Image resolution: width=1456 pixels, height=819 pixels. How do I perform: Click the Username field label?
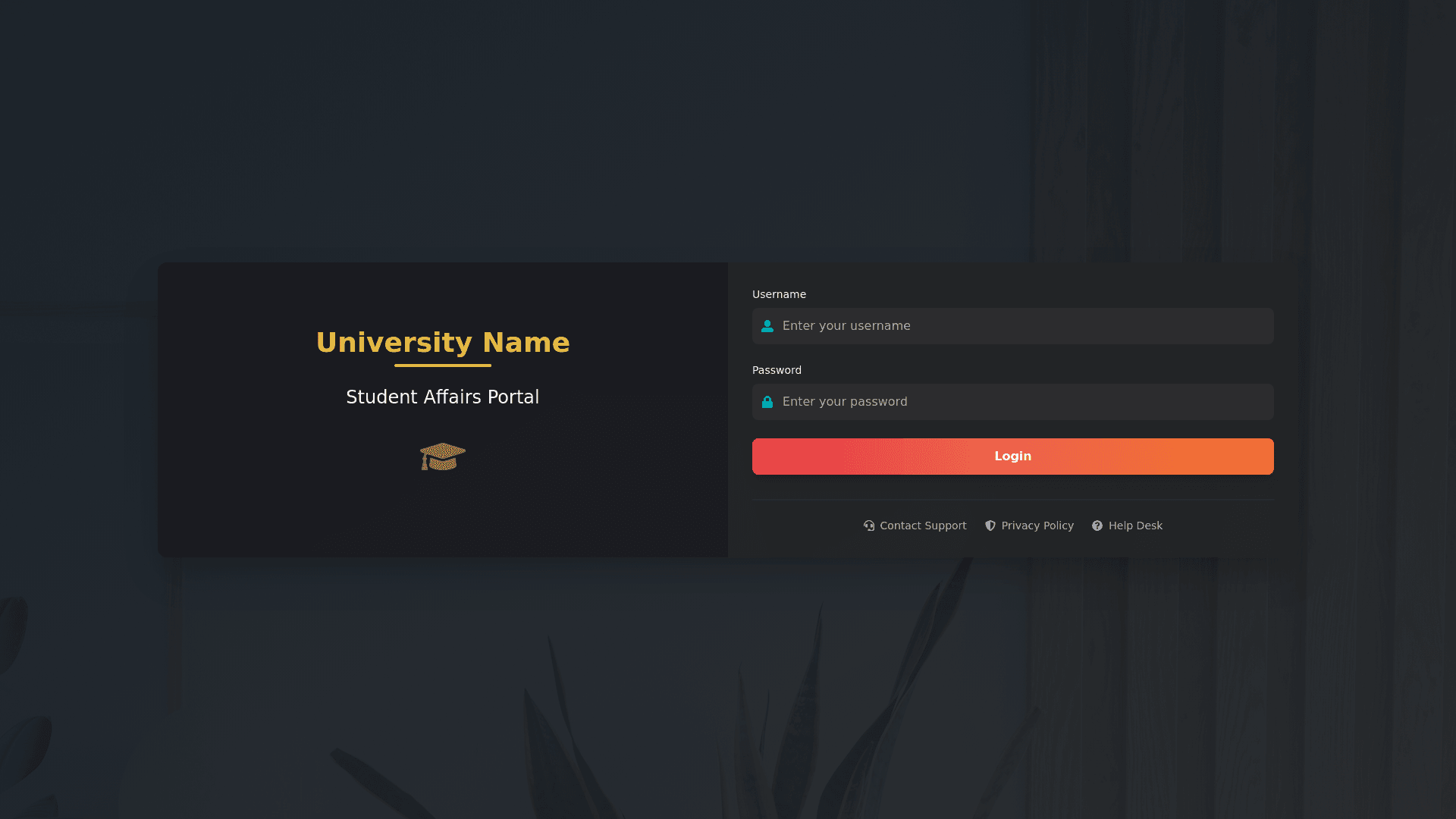[x=779, y=294]
